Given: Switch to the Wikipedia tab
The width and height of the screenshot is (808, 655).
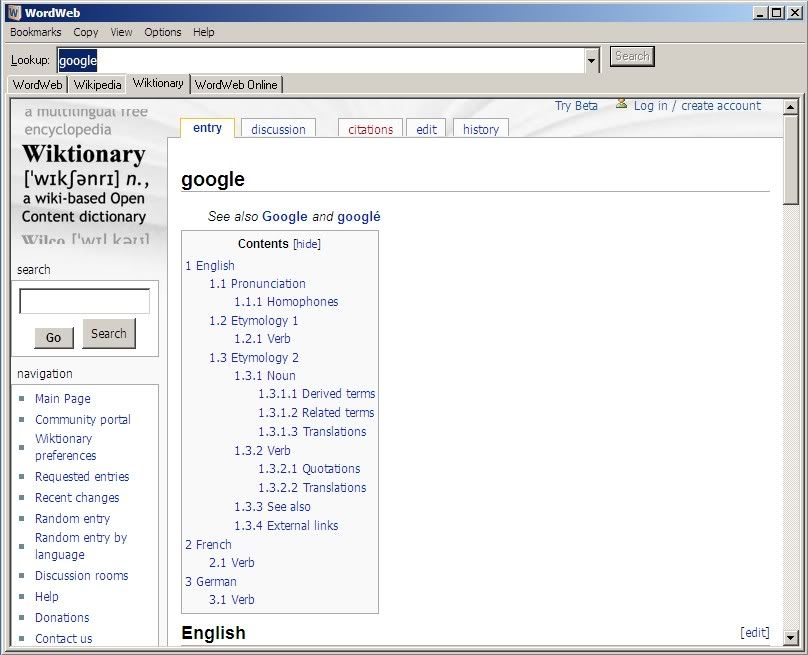Looking at the screenshot, I should [97, 85].
